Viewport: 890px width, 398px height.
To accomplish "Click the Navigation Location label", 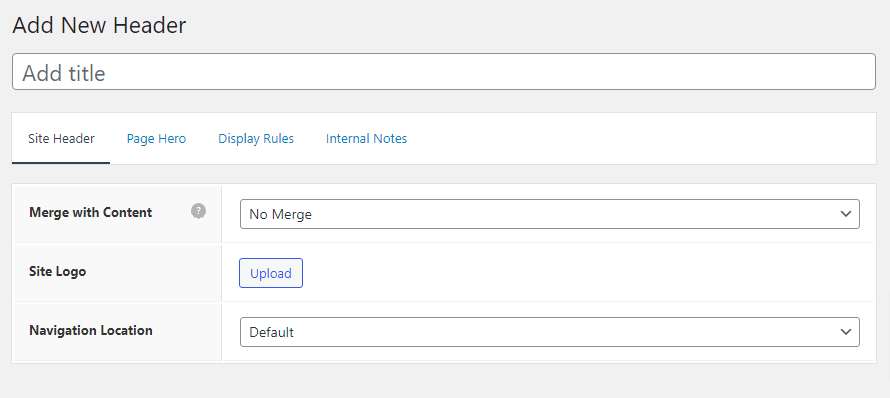I will (x=91, y=330).
